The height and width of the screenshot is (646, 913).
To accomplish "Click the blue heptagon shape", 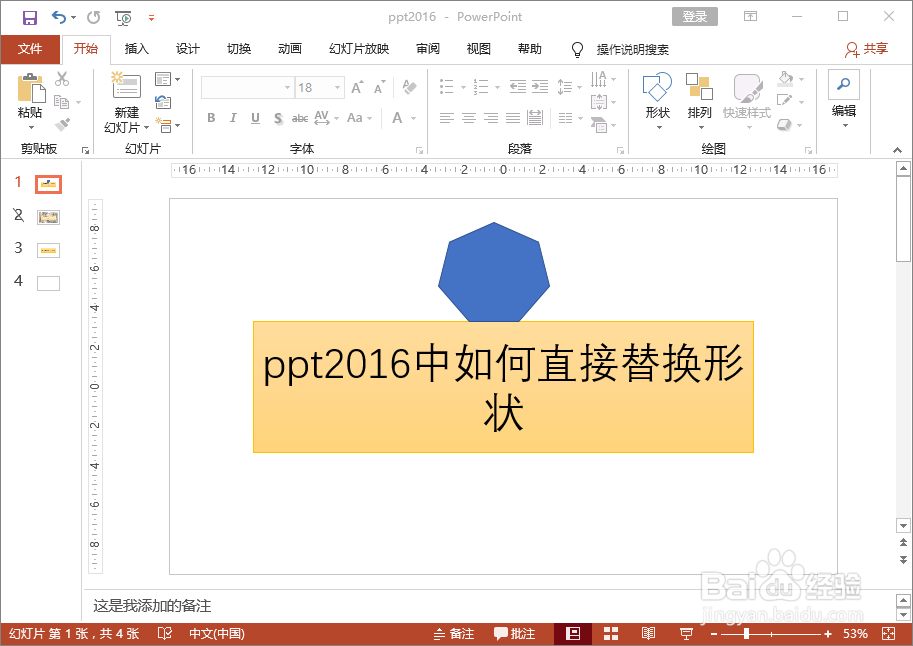I will point(494,273).
